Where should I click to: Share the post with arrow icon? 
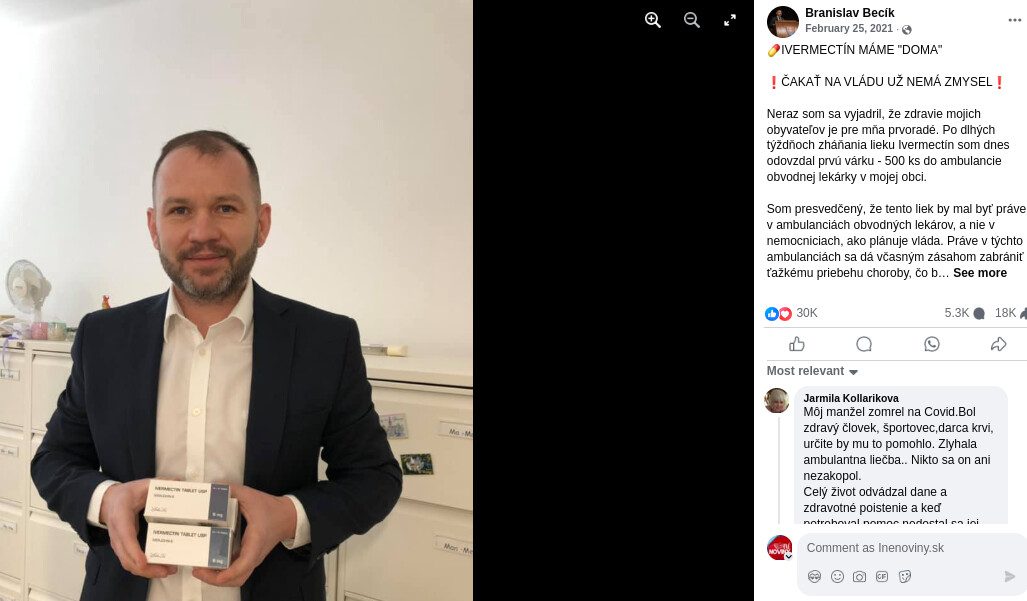[x=998, y=344]
